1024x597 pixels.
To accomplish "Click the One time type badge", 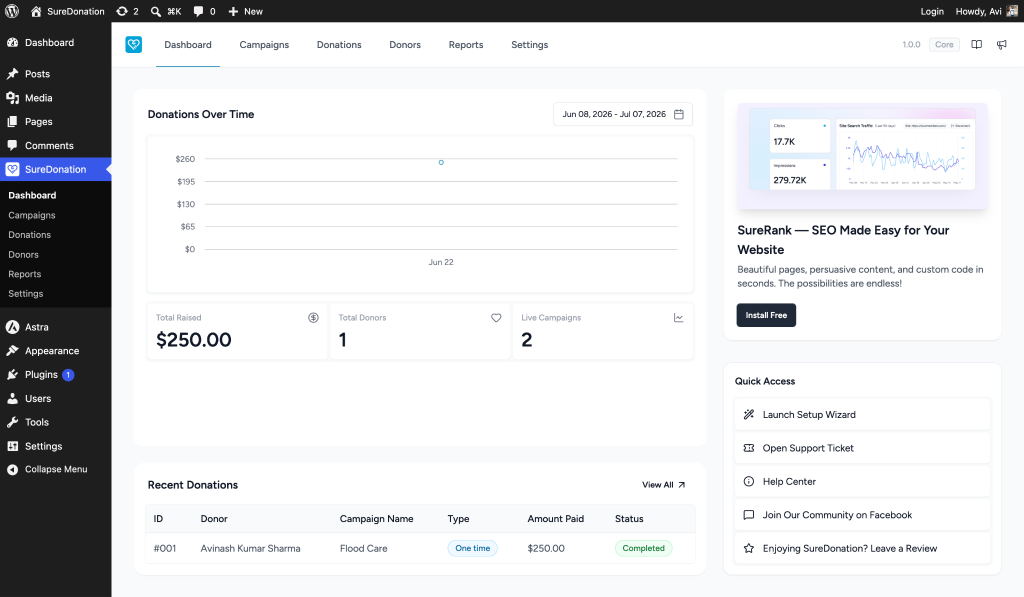I will pos(473,548).
